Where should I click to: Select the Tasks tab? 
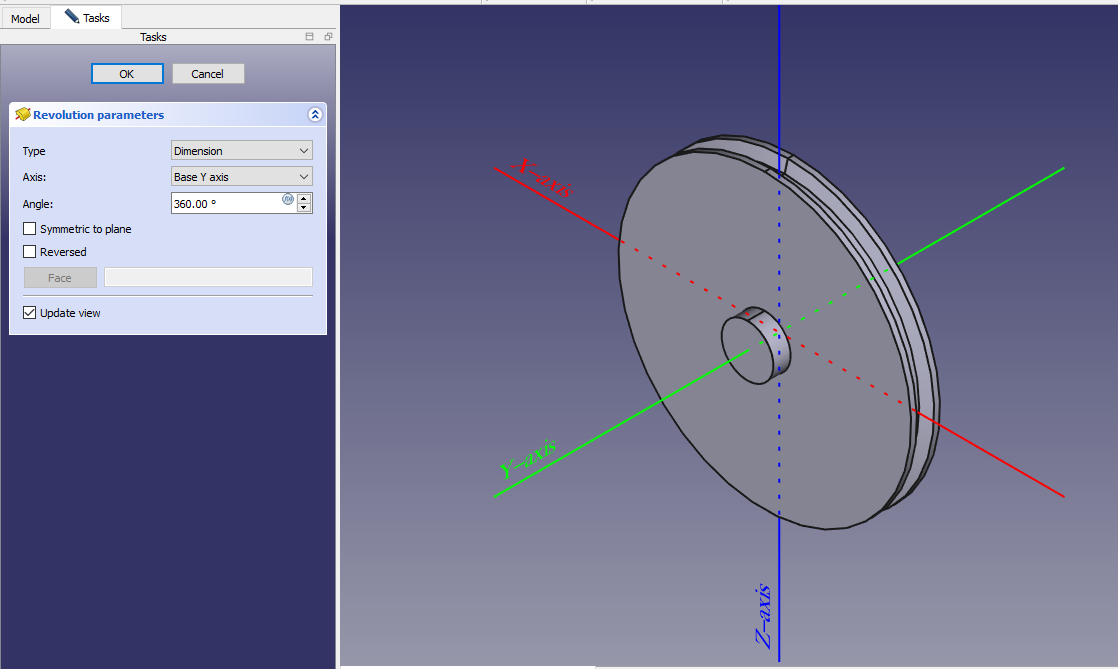point(87,17)
